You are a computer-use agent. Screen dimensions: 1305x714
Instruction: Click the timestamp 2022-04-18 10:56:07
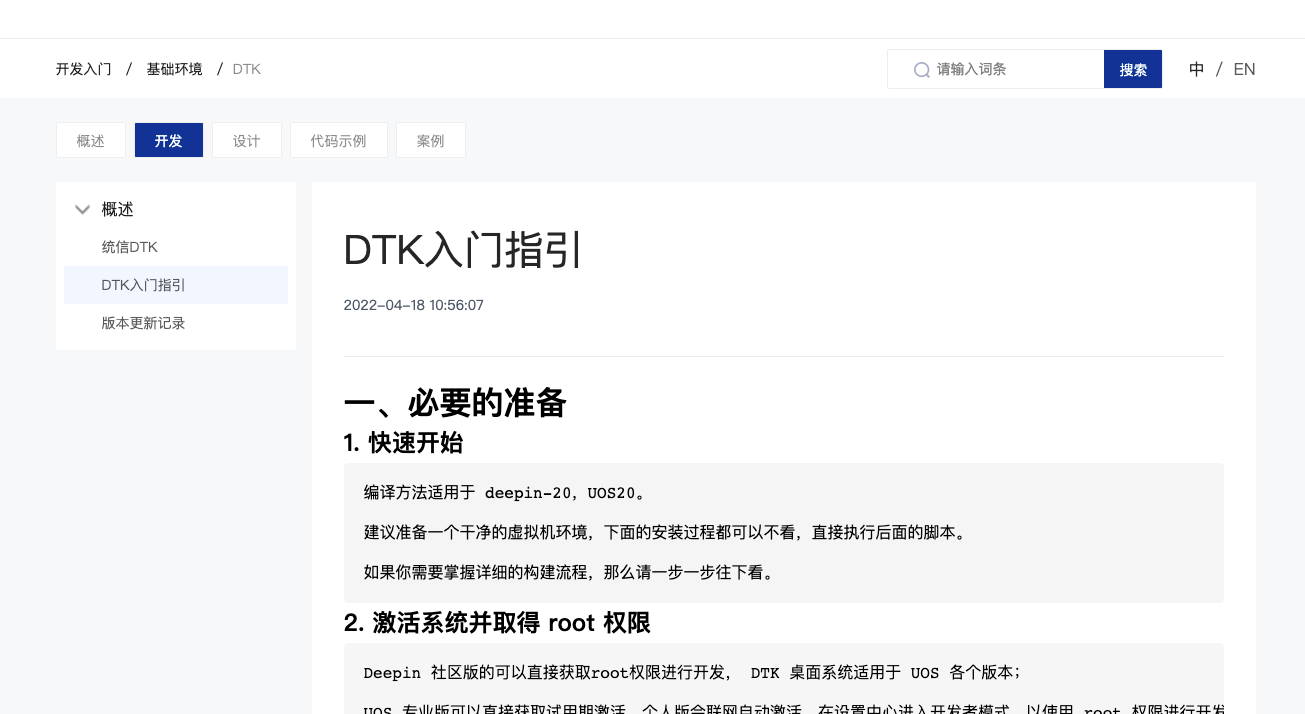click(x=413, y=305)
